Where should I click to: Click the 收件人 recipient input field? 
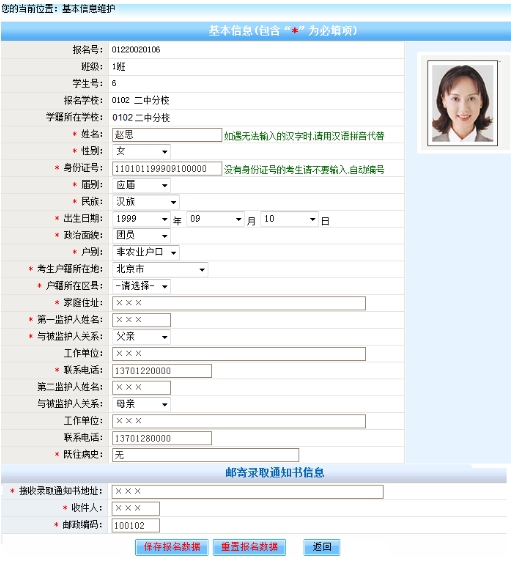135,509
